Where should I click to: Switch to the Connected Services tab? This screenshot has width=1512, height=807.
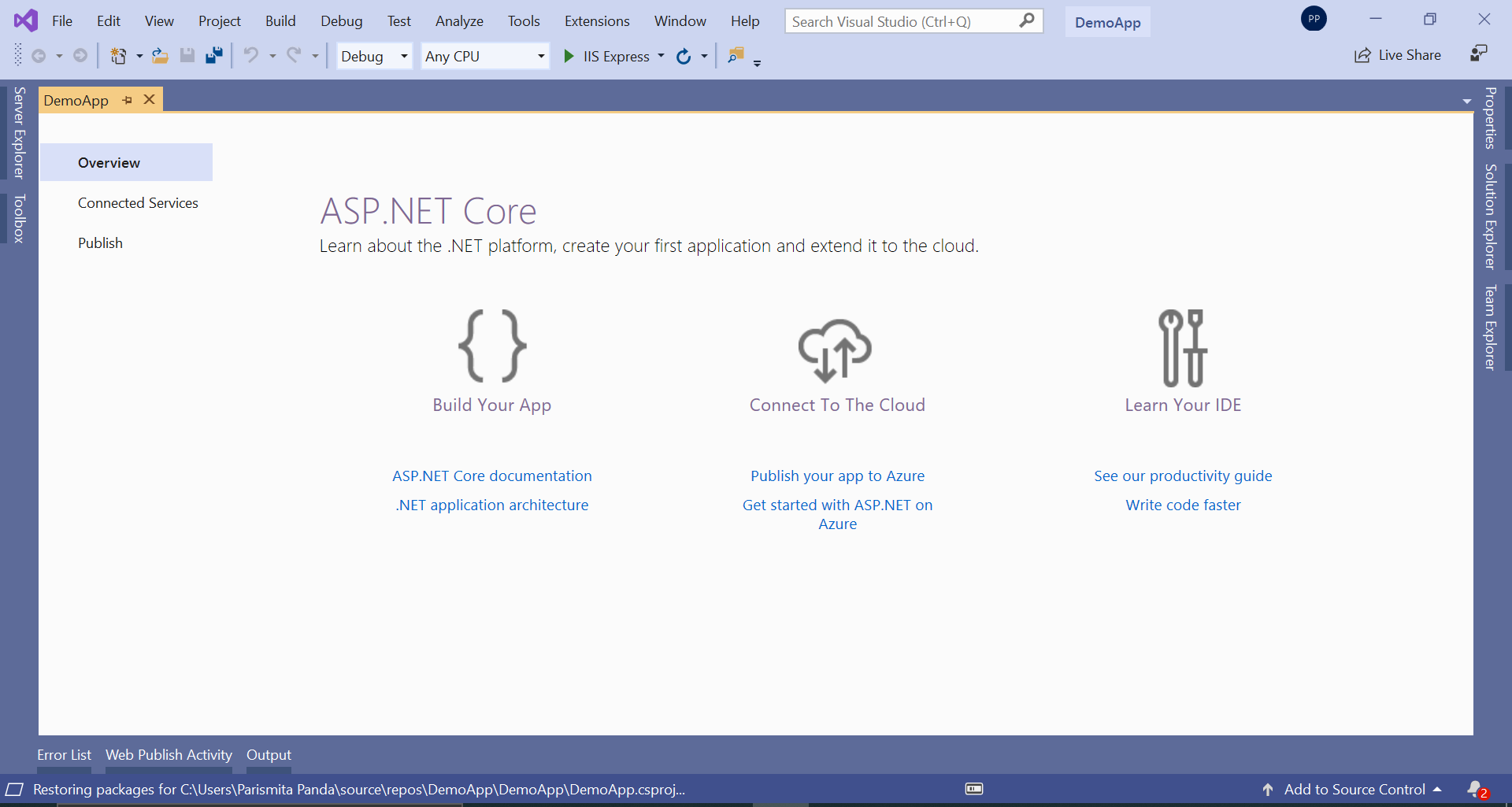point(138,202)
